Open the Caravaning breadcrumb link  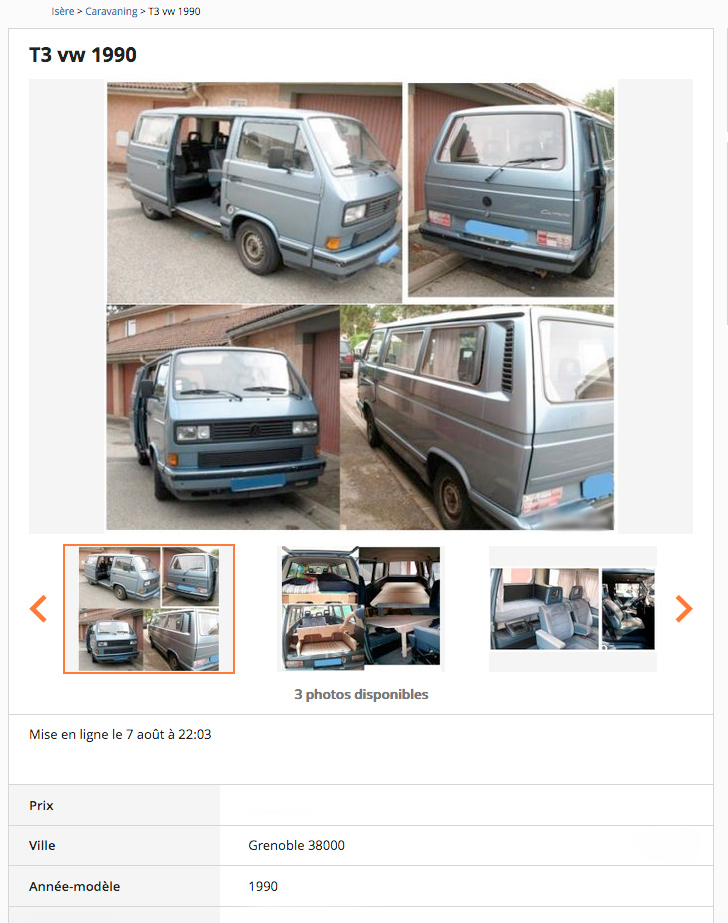[111, 11]
